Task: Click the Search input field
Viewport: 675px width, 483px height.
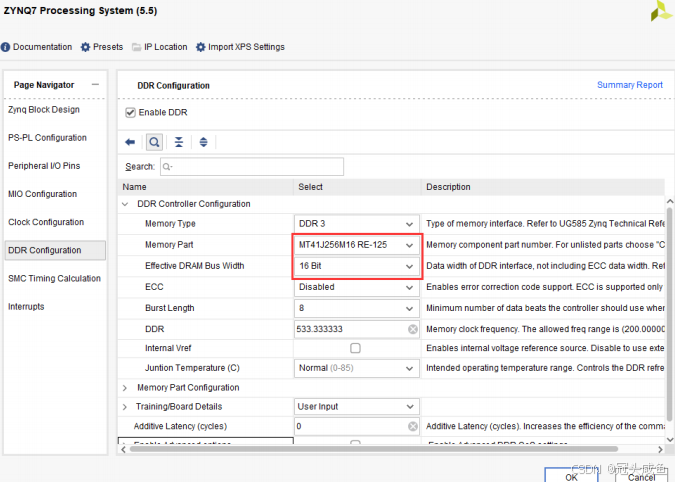Action: (250, 166)
